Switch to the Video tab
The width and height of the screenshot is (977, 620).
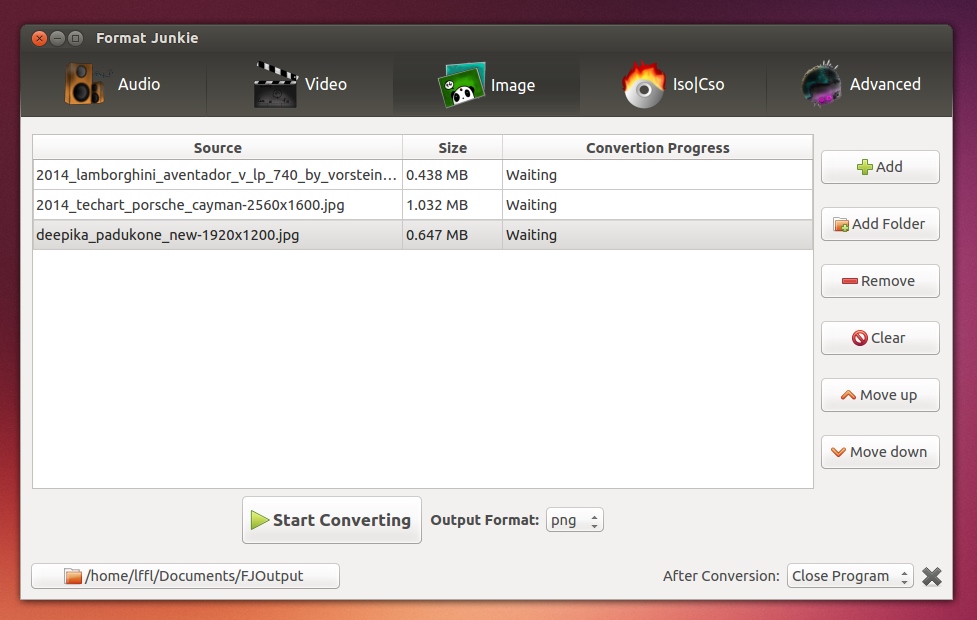click(x=300, y=84)
